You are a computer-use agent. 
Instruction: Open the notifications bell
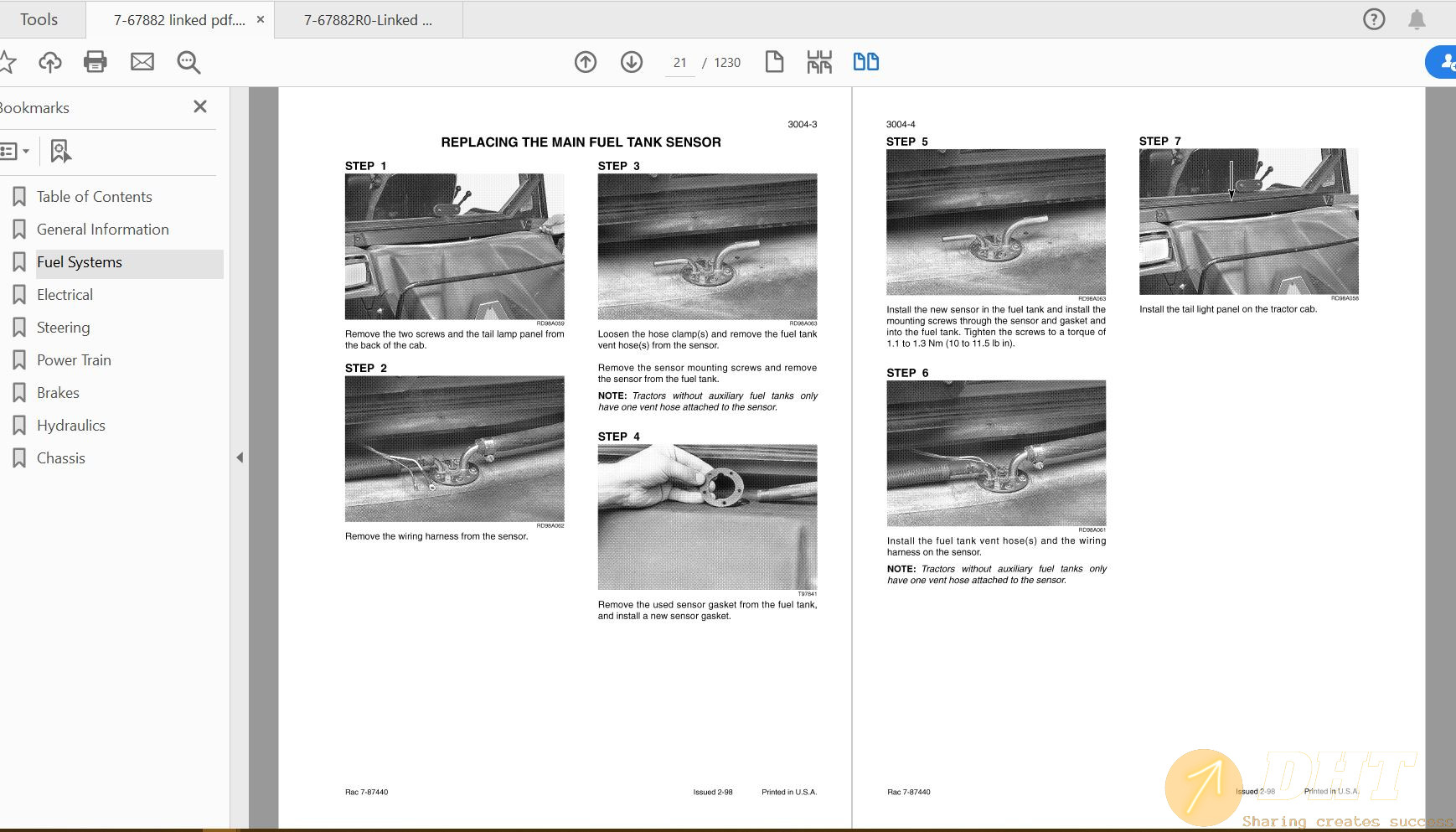point(1417,19)
